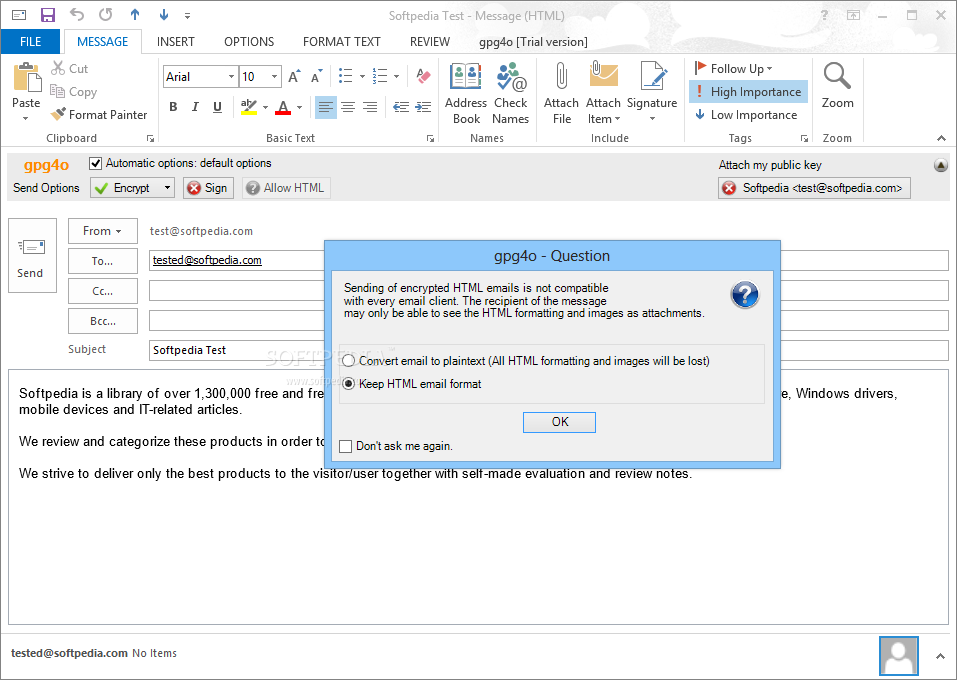
Task: Check the Don't ask me again box
Action: coord(345,446)
